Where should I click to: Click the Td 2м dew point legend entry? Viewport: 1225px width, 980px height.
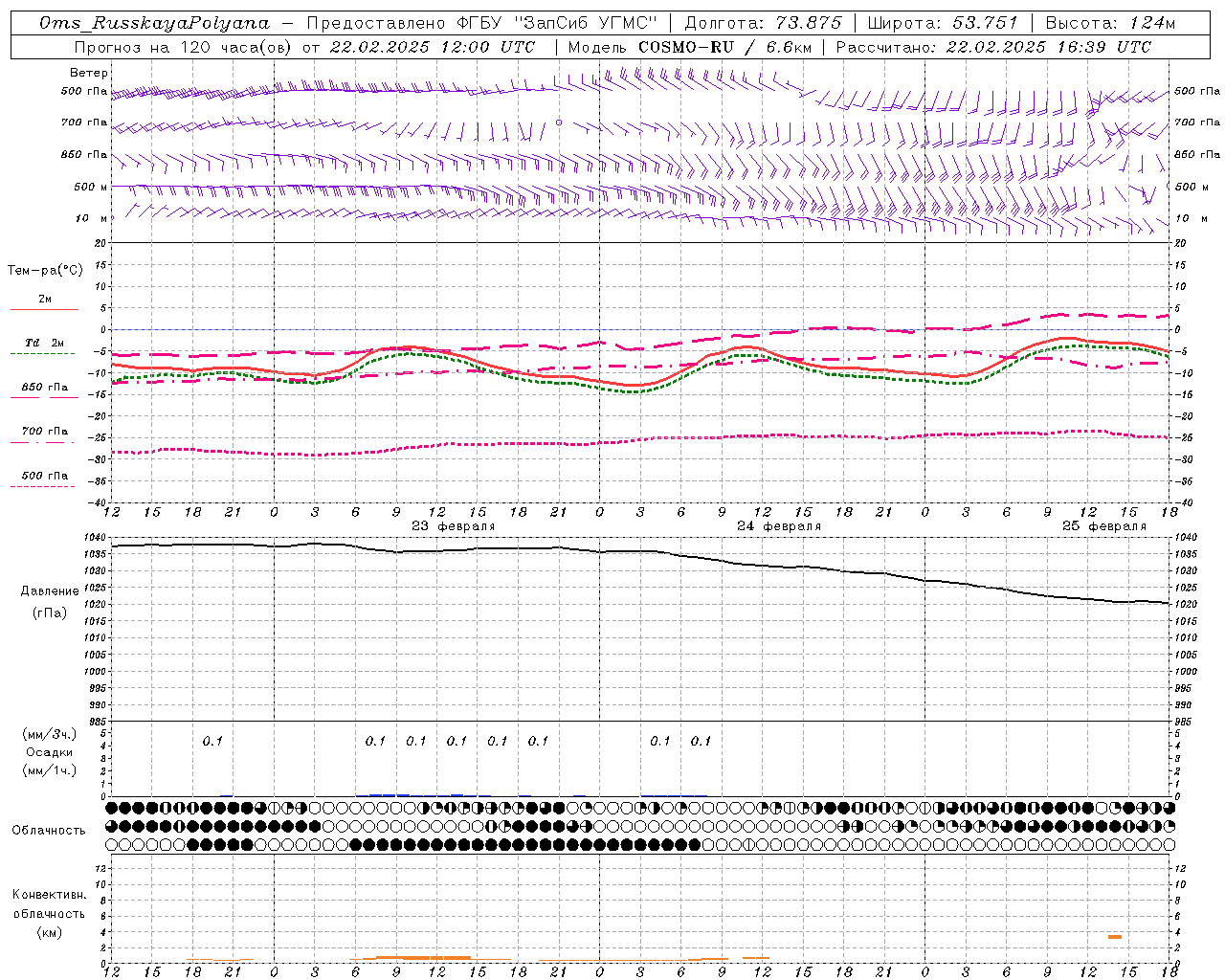[x=44, y=343]
